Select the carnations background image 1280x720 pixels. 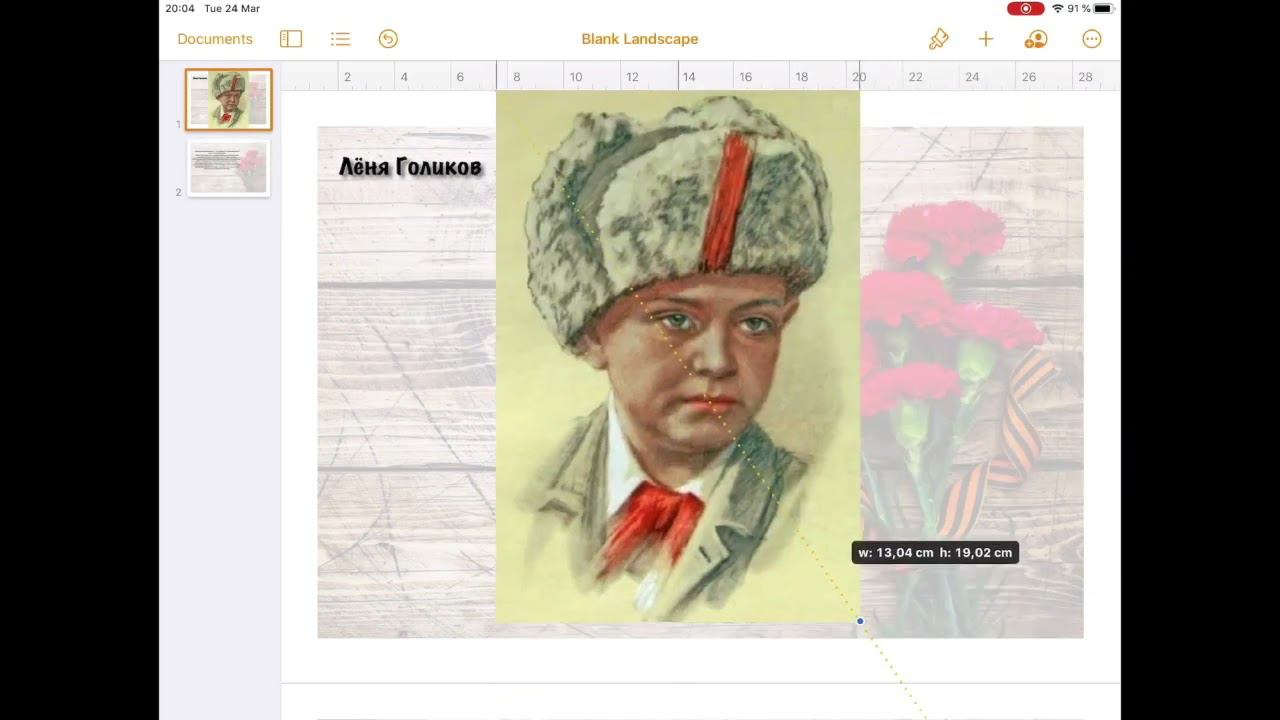pos(971,382)
